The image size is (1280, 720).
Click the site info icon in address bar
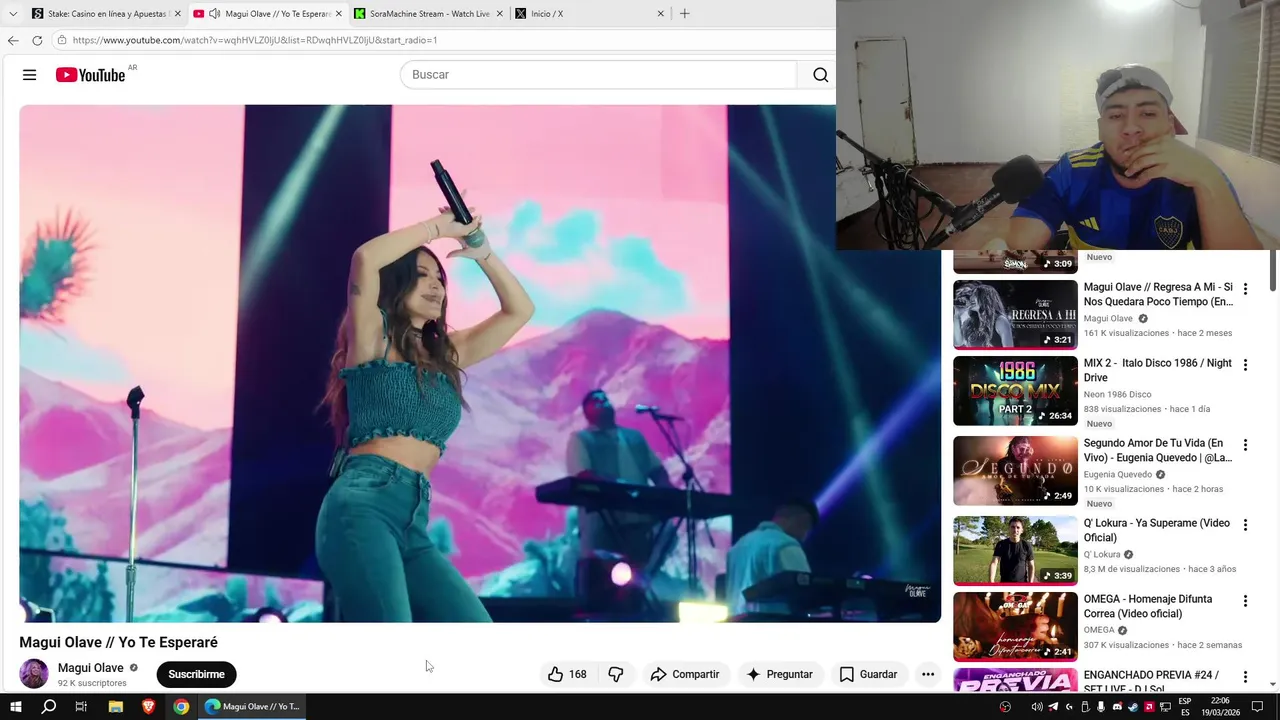point(62,40)
